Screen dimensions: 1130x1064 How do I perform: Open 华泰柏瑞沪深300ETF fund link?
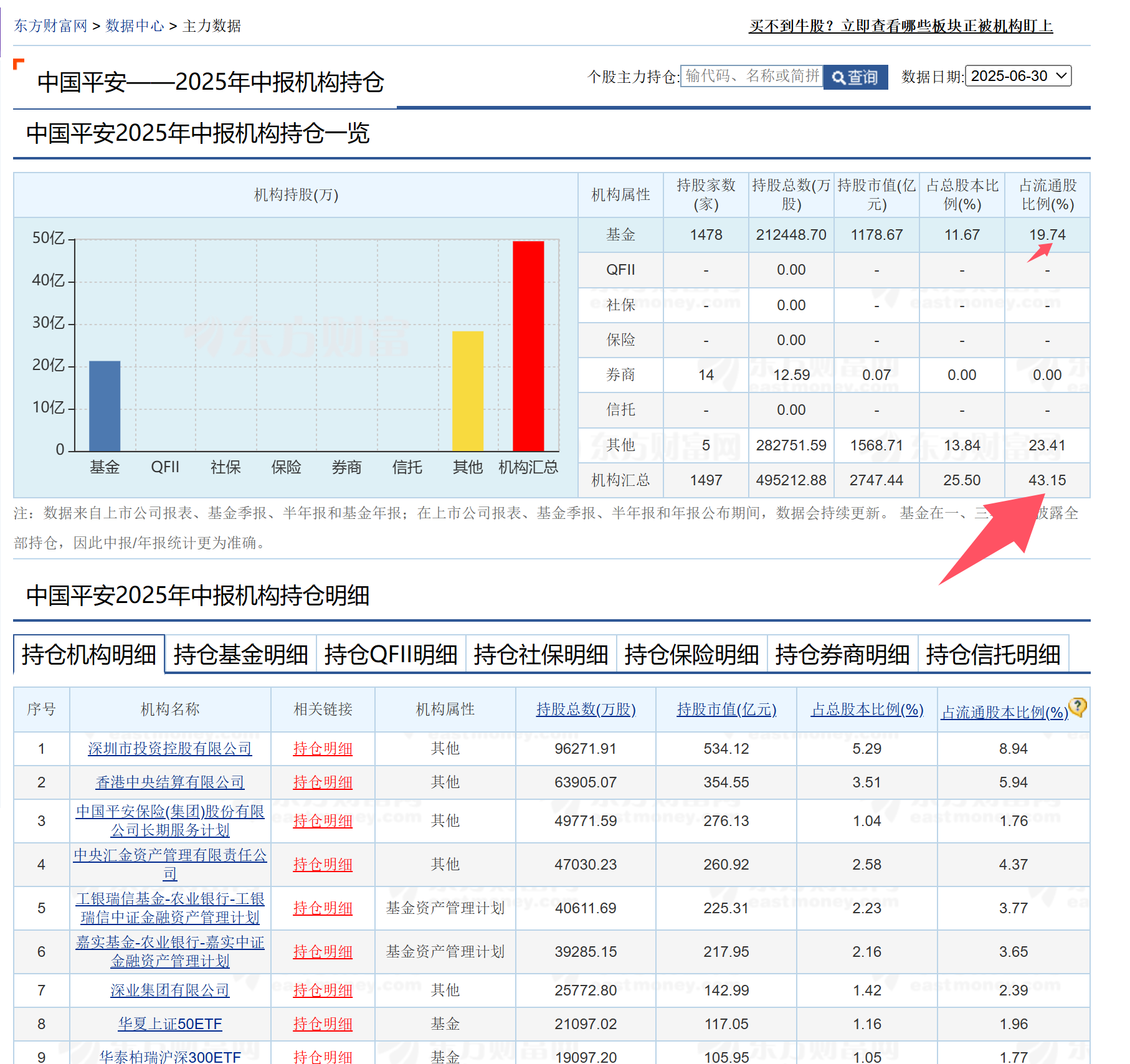point(170,1057)
